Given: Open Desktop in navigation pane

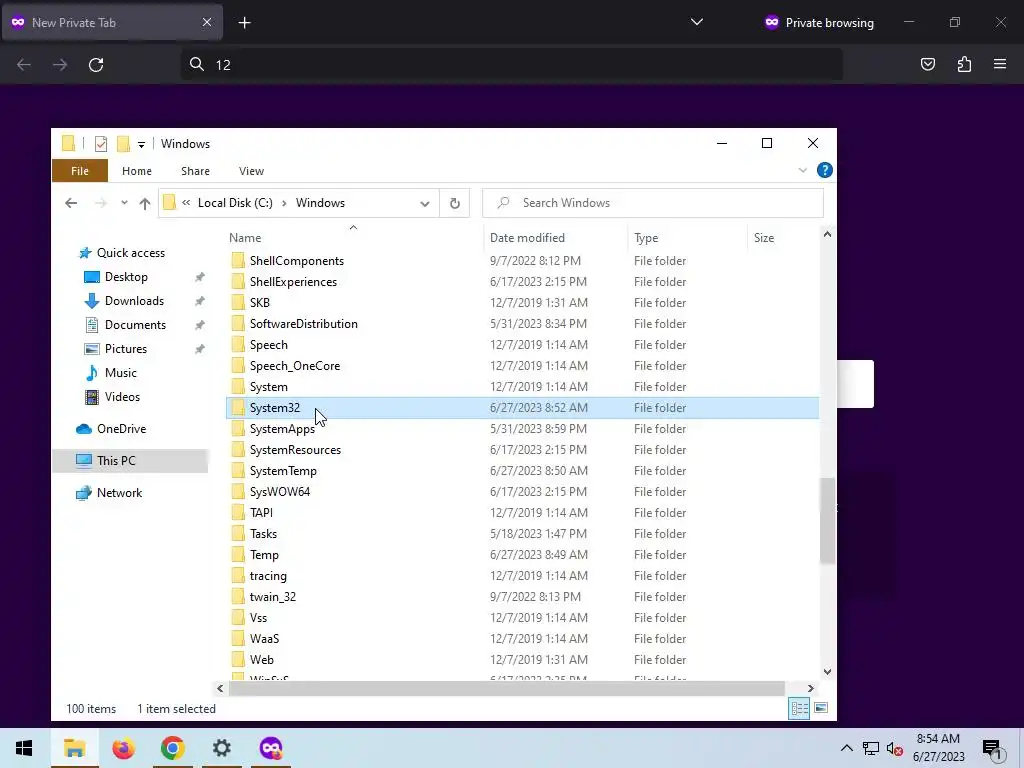Looking at the screenshot, I should coord(126,277).
